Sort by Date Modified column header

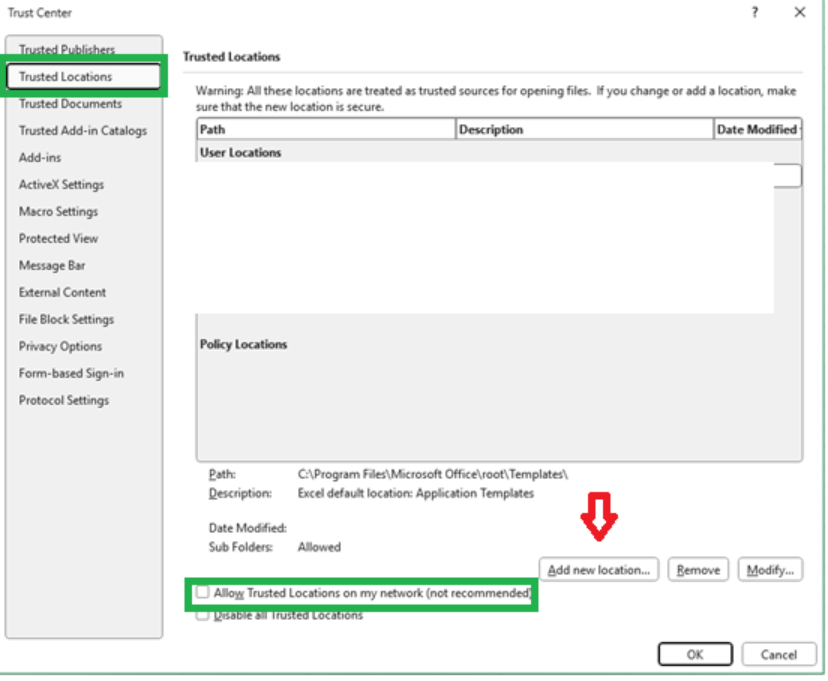point(757,129)
